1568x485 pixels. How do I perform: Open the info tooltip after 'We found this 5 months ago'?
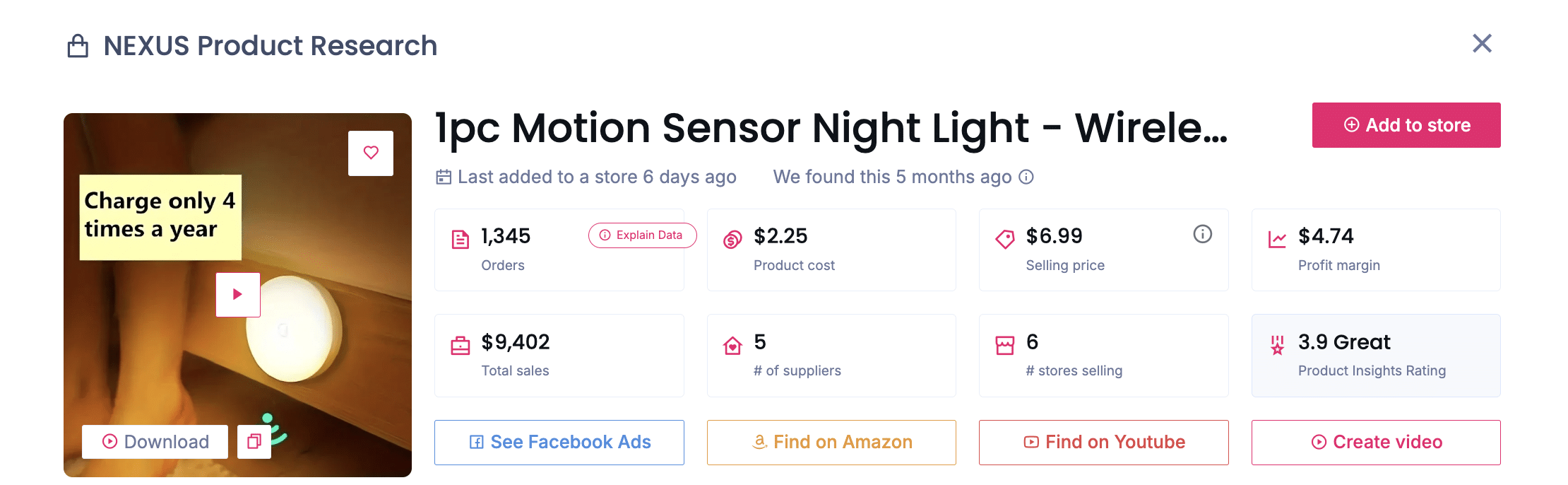[x=1026, y=177]
